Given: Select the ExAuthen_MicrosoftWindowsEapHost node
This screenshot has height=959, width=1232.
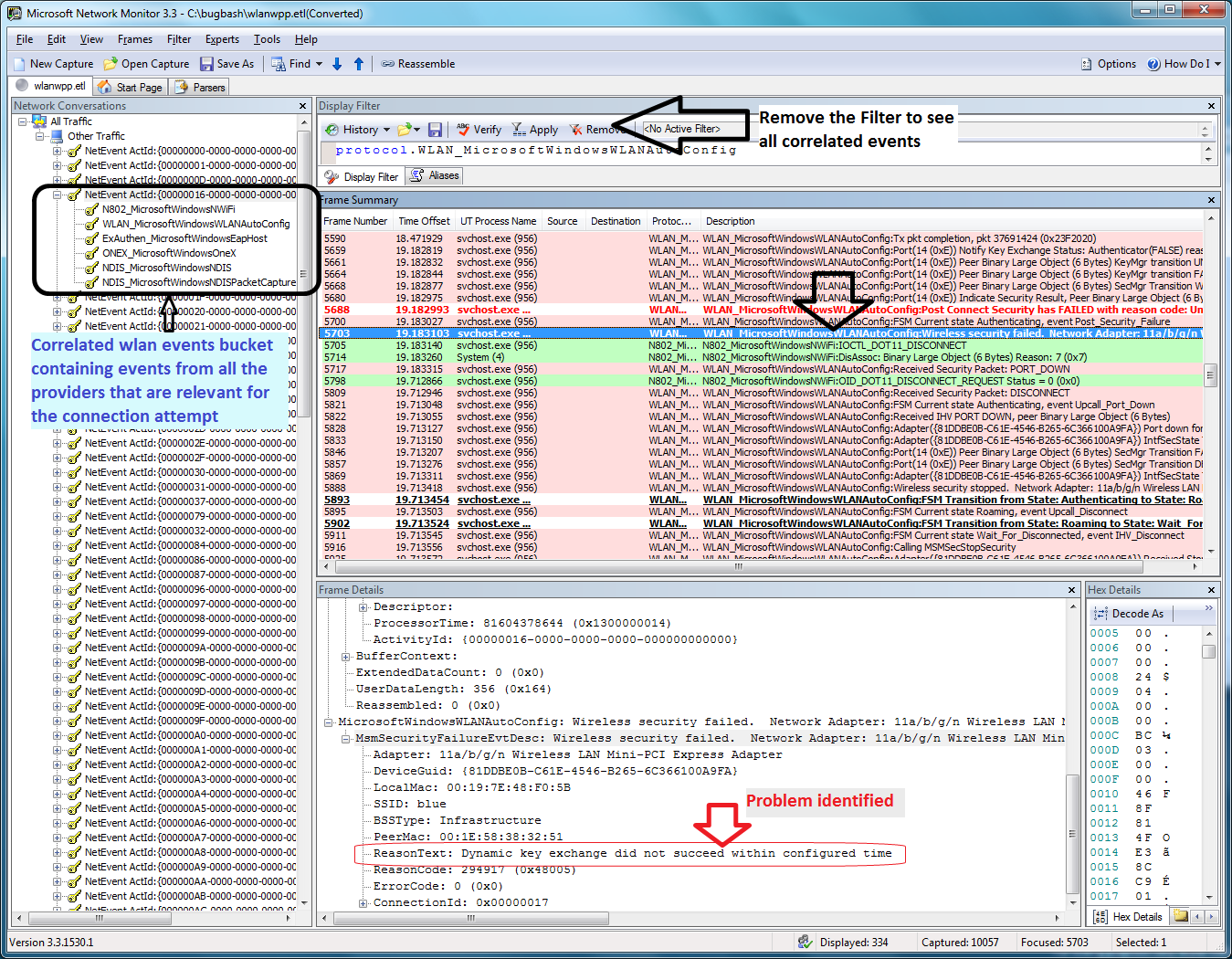Looking at the screenshot, I should pos(184,238).
